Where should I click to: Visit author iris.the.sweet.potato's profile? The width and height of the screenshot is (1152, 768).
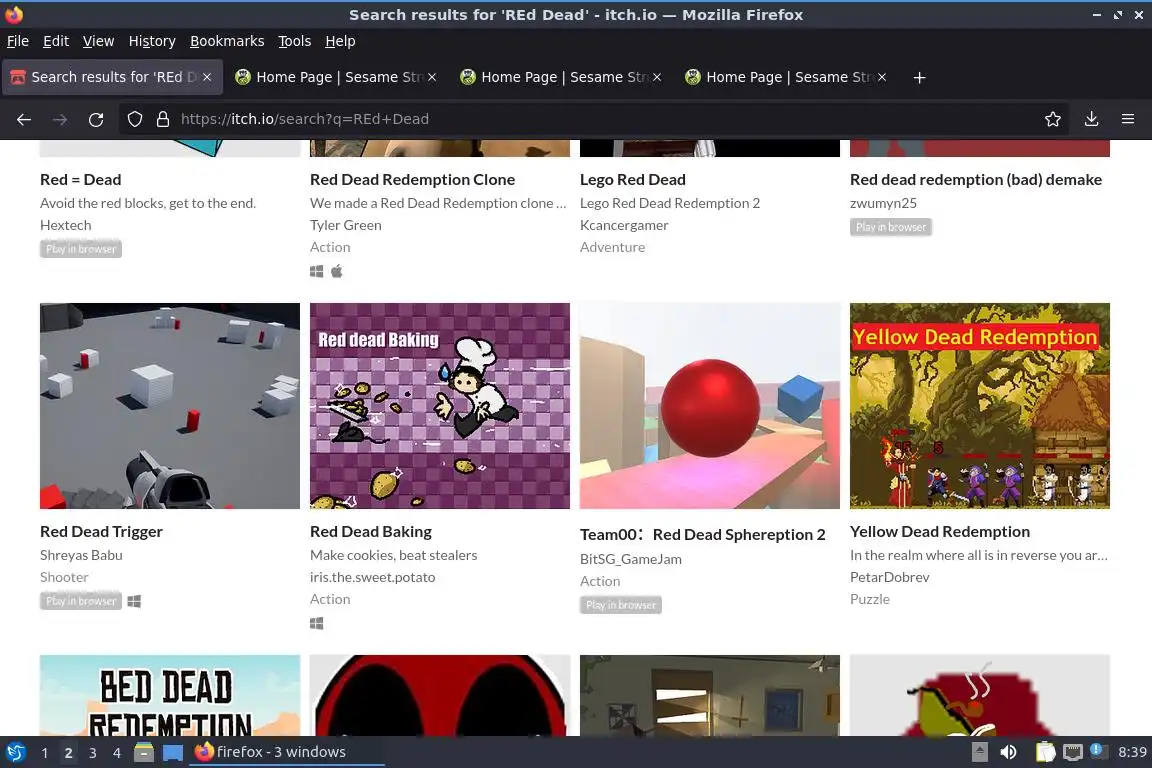pos(372,577)
